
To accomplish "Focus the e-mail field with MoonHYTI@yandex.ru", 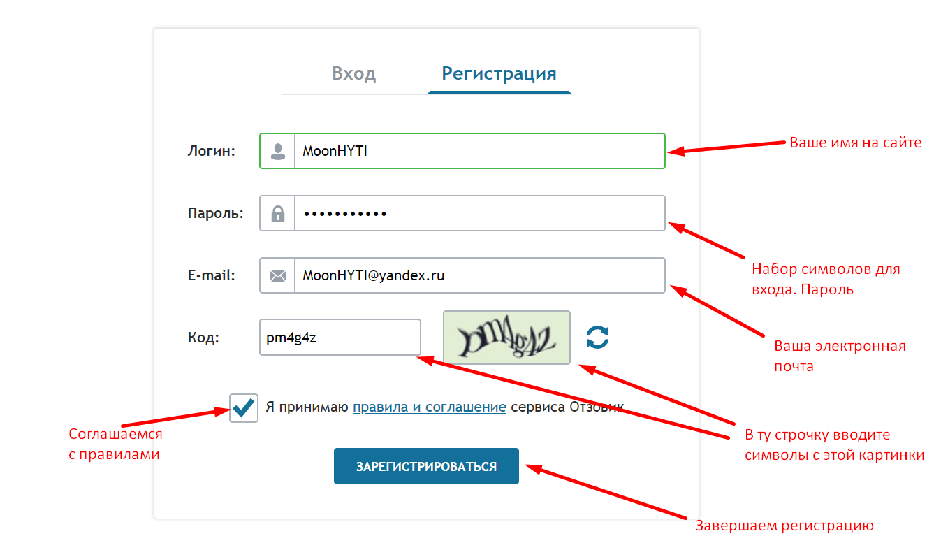I will click(478, 275).
